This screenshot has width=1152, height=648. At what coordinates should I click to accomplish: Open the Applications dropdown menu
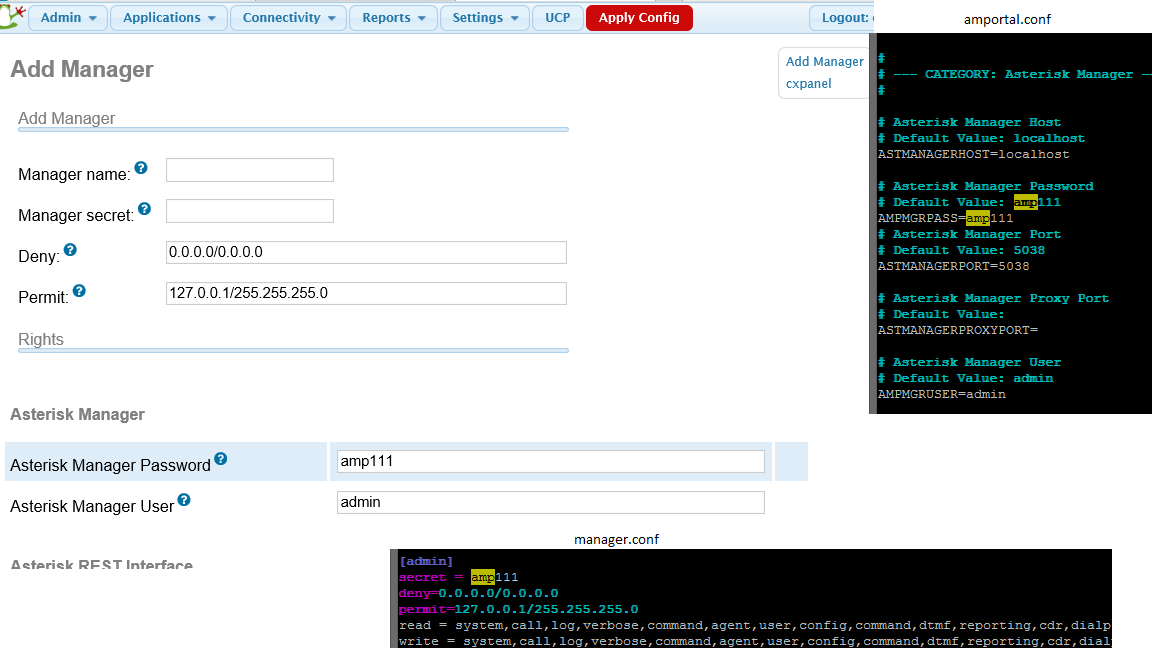(x=169, y=18)
